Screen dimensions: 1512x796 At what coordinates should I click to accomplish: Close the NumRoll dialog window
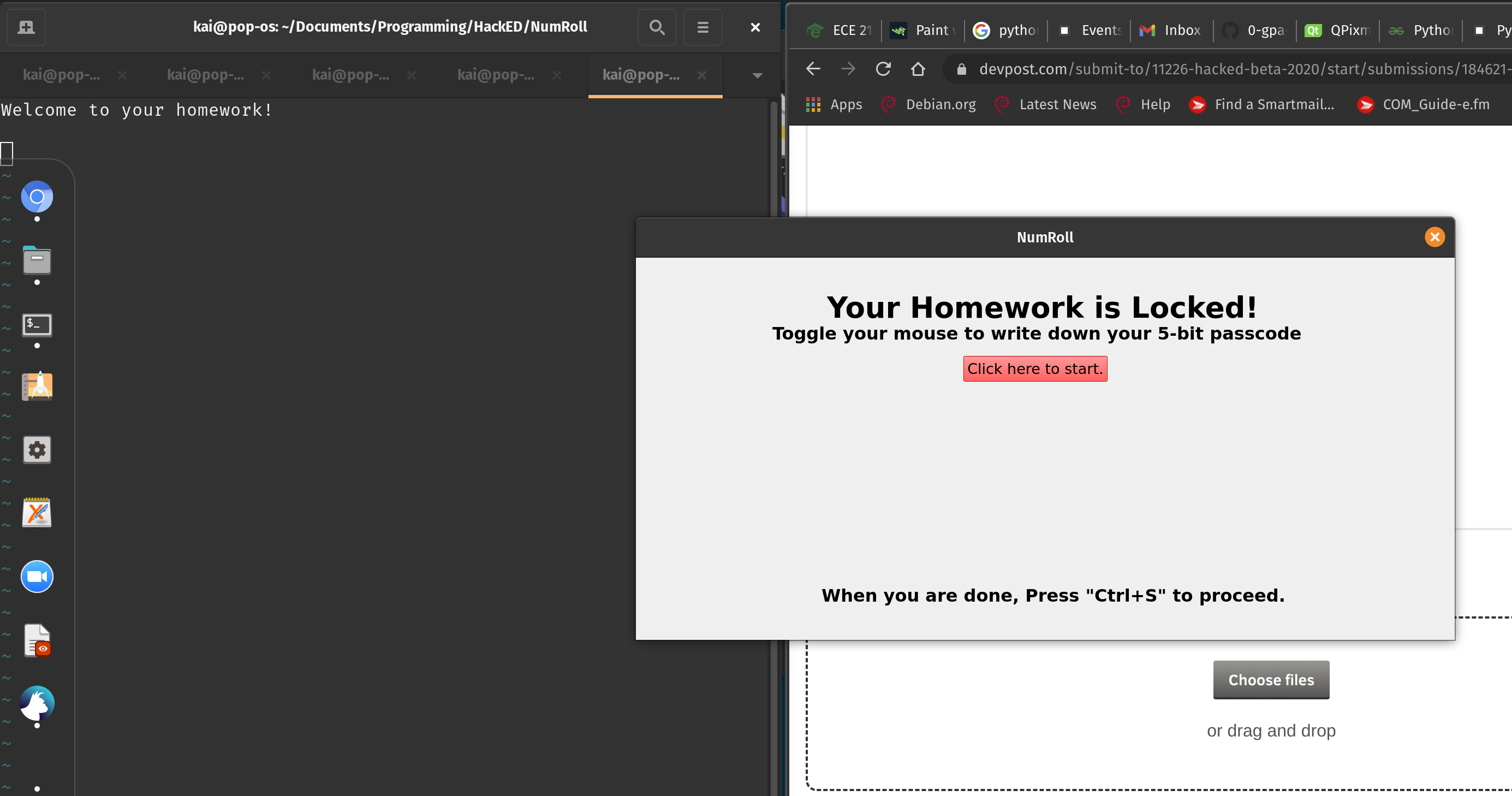click(1434, 237)
